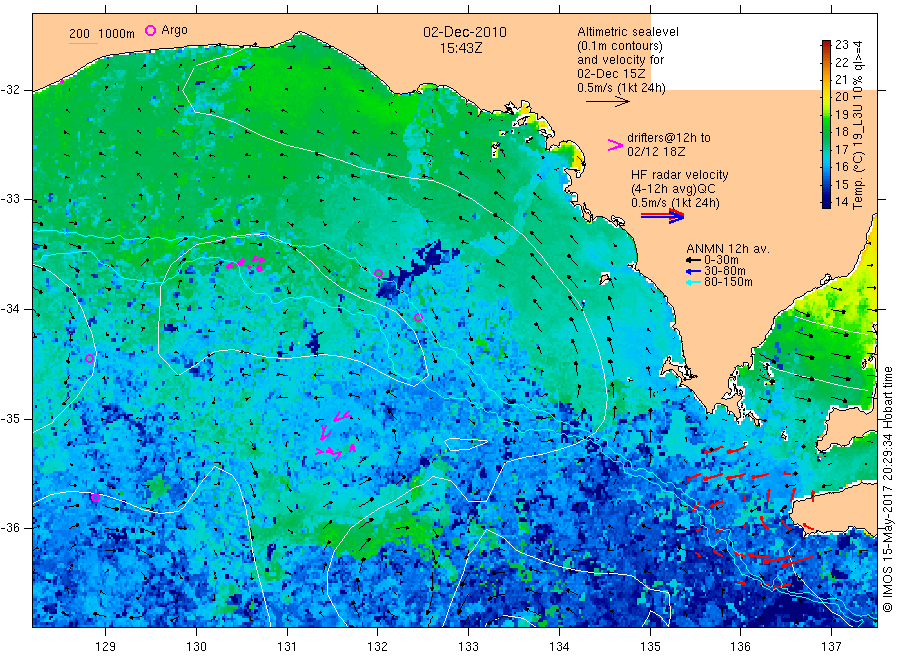Click the 'drifters@12h to' label
900x660 pixels.
[669, 138]
